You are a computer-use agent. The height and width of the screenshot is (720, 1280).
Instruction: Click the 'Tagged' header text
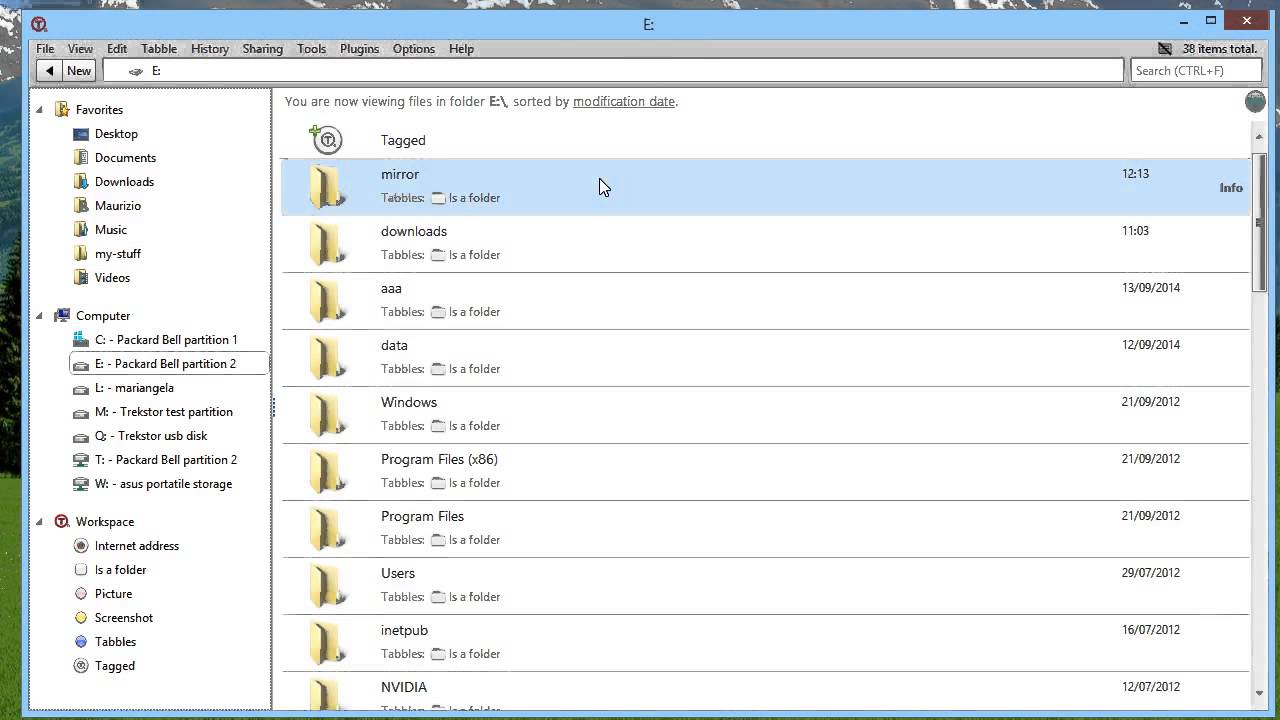[403, 140]
